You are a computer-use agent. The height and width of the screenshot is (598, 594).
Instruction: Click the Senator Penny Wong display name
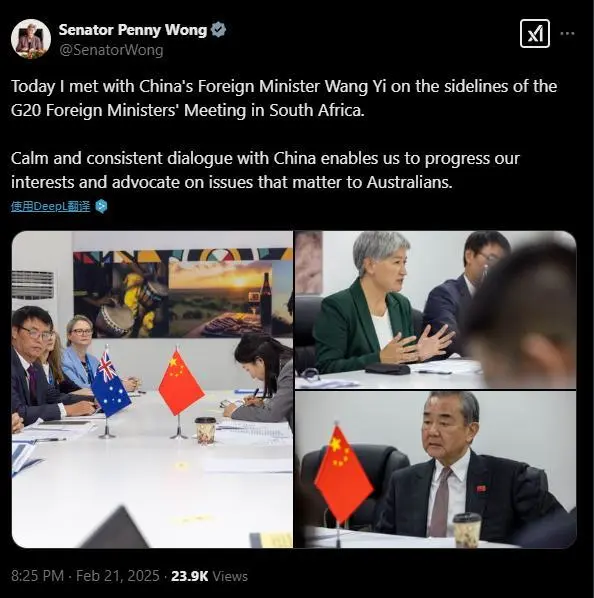point(133,30)
